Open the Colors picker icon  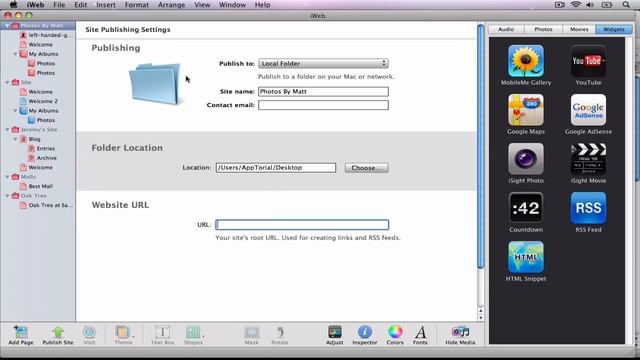coord(395,335)
